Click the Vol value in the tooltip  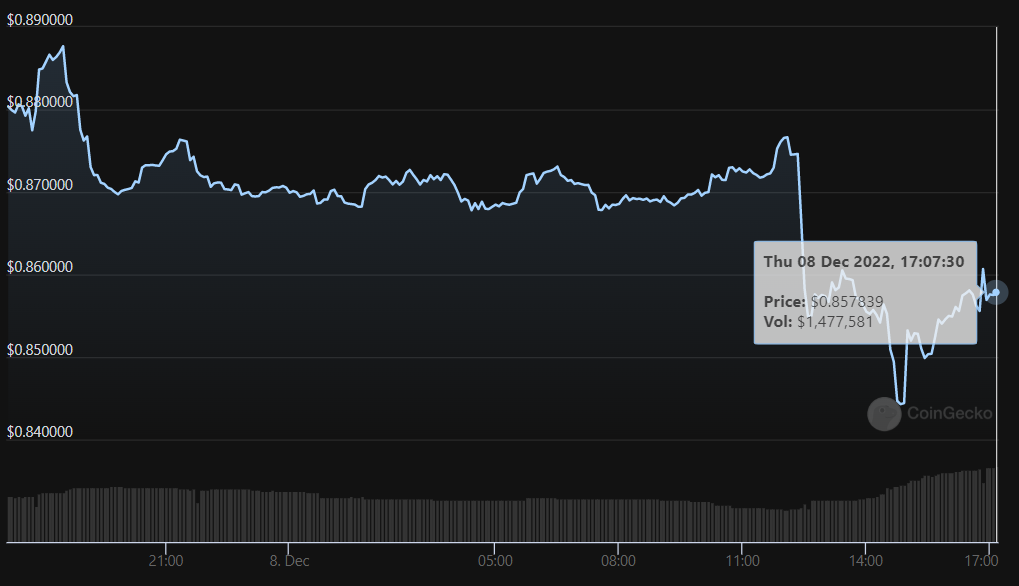coord(835,321)
